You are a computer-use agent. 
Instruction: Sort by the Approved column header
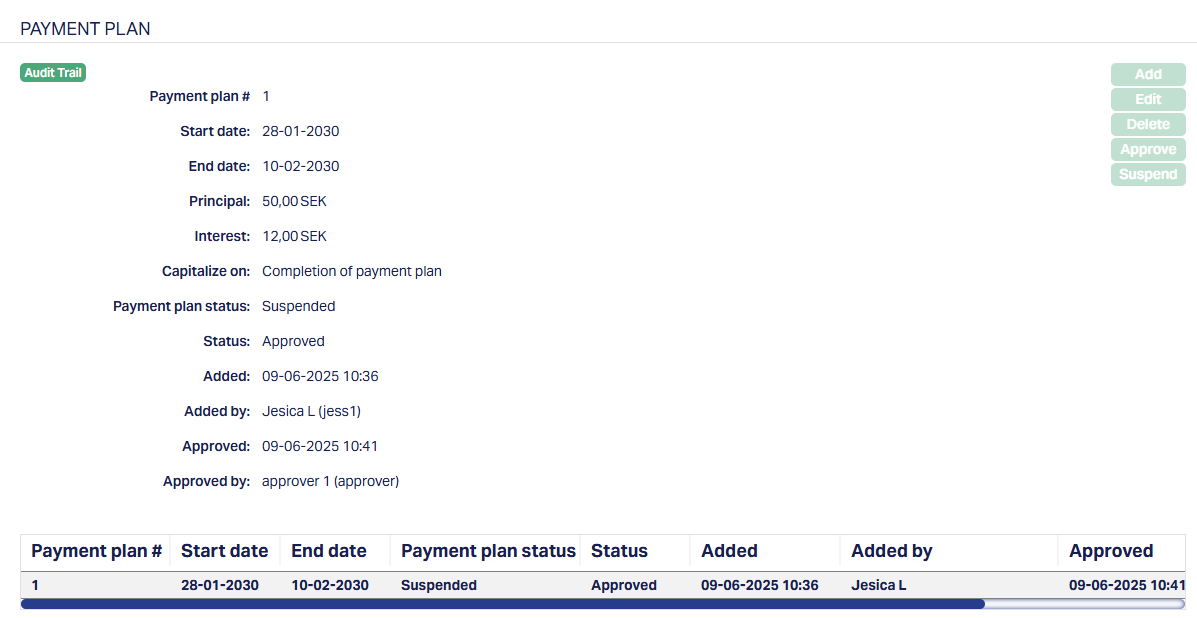[x=1111, y=551]
